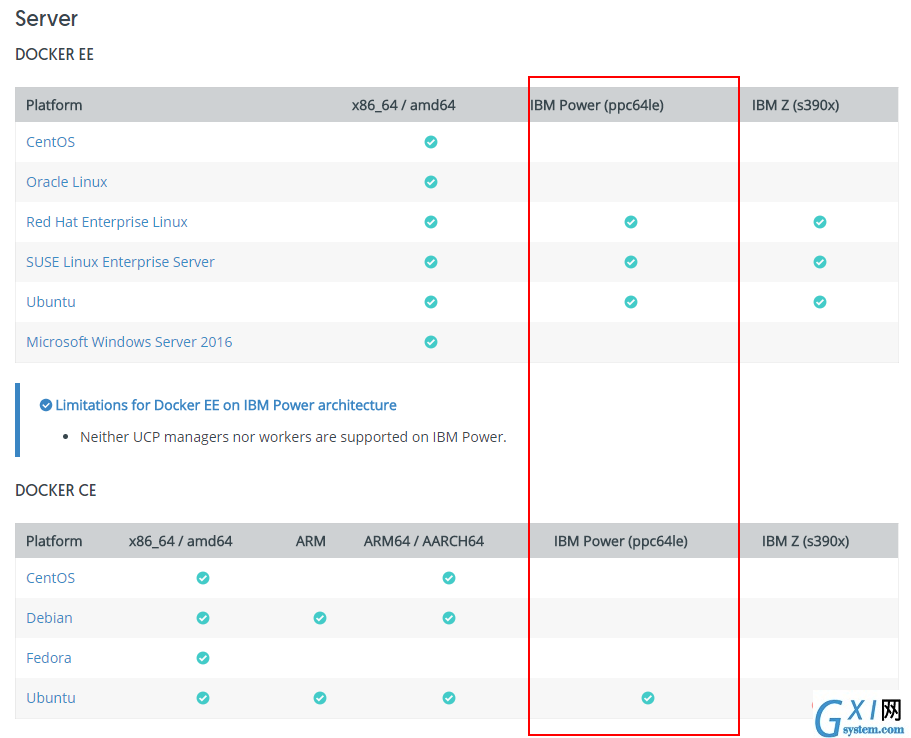911x738 pixels.
Task: Click Docker EE Ubuntu x86_64 checkmark
Action: (431, 302)
